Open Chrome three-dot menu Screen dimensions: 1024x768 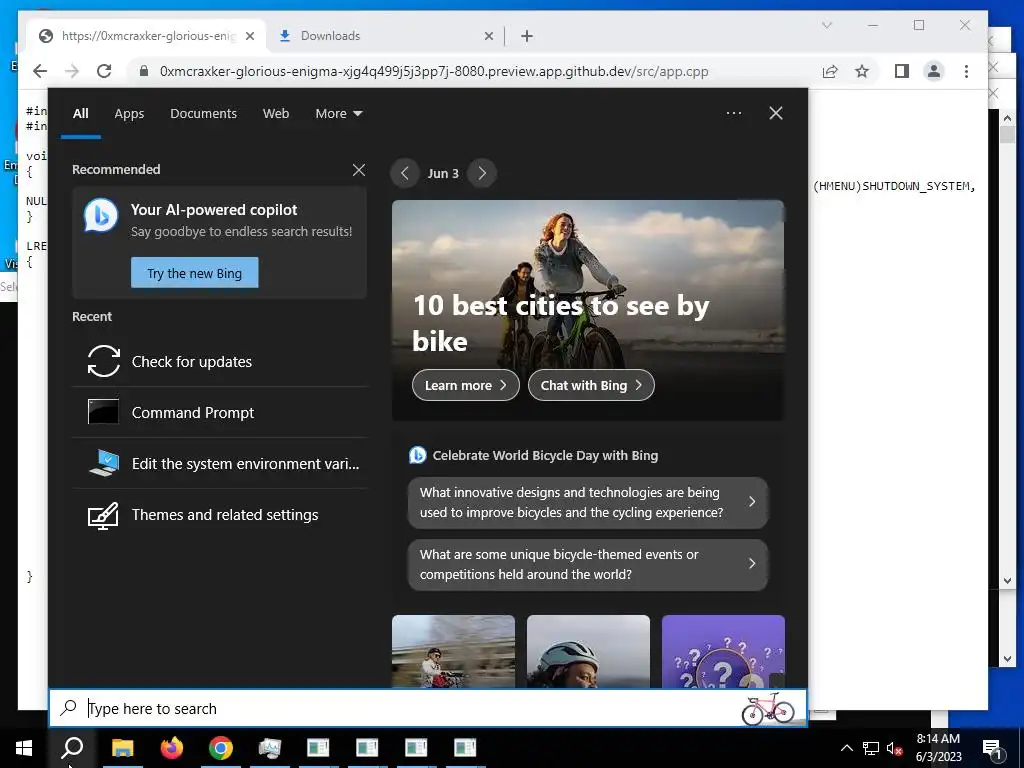coord(967,71)
